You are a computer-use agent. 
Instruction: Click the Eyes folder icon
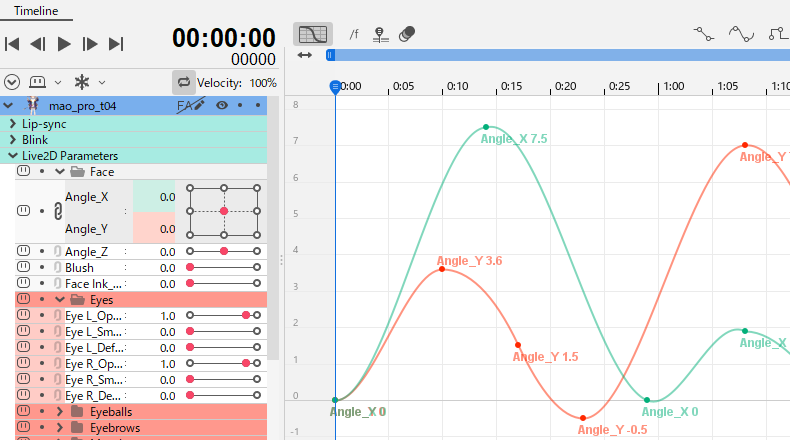tap(77, 300)
